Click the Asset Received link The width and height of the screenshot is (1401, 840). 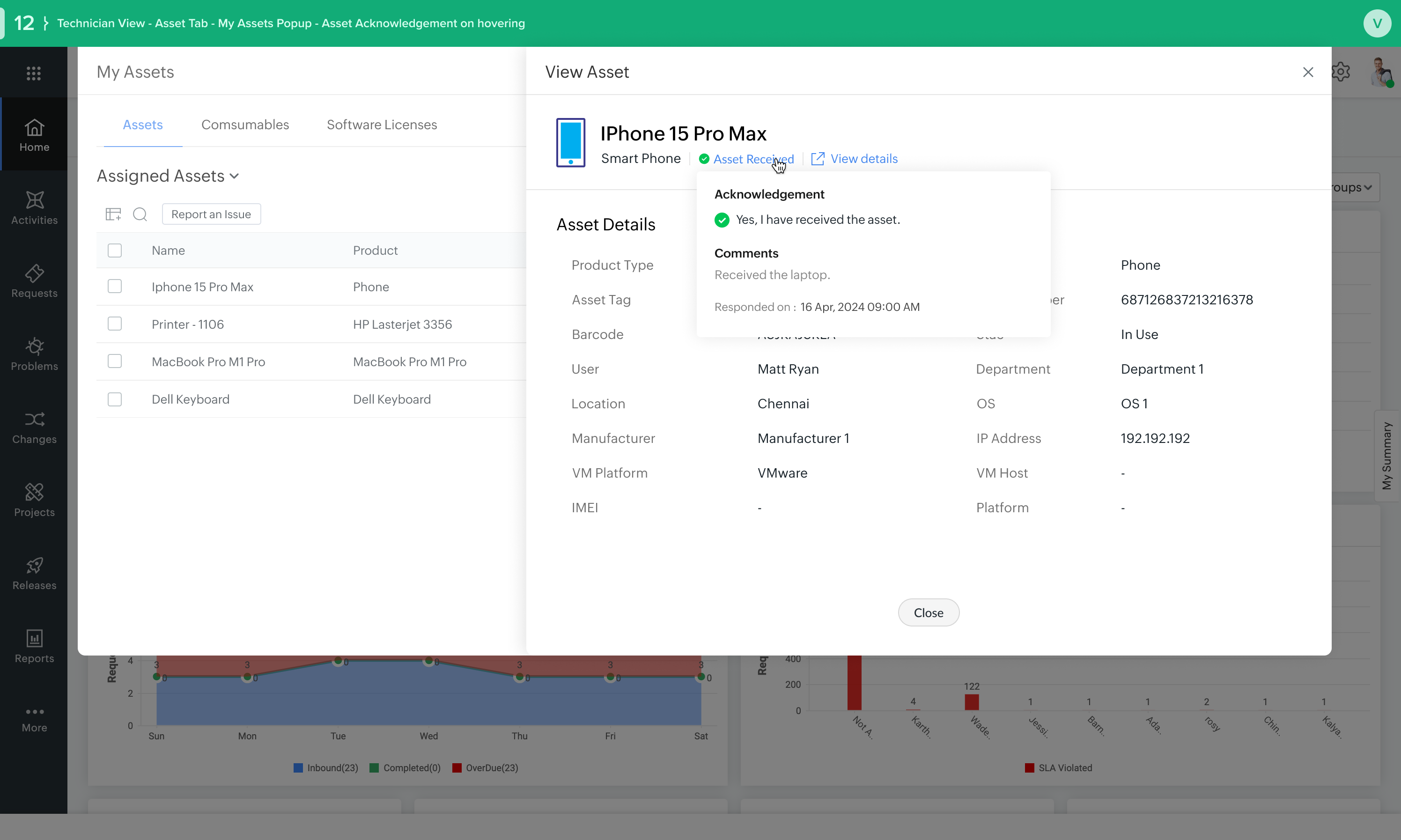pos(753,159)
